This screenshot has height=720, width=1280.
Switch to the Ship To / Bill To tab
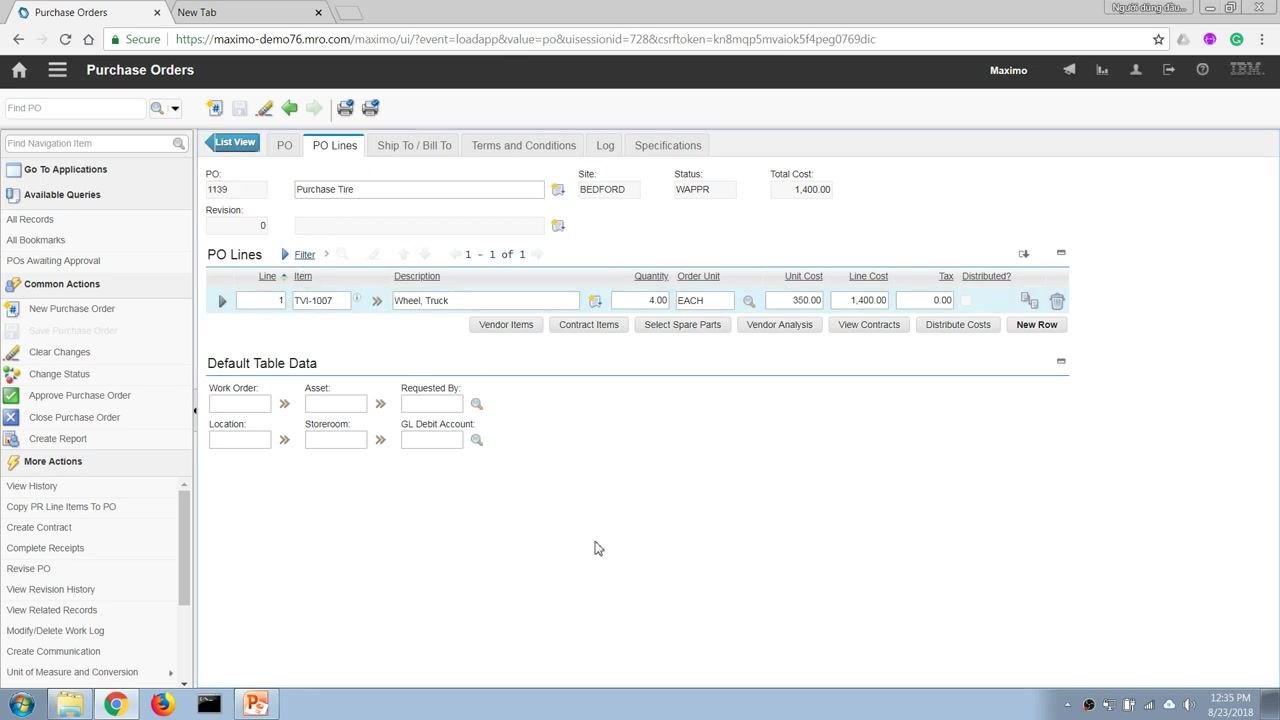[414, 145]
